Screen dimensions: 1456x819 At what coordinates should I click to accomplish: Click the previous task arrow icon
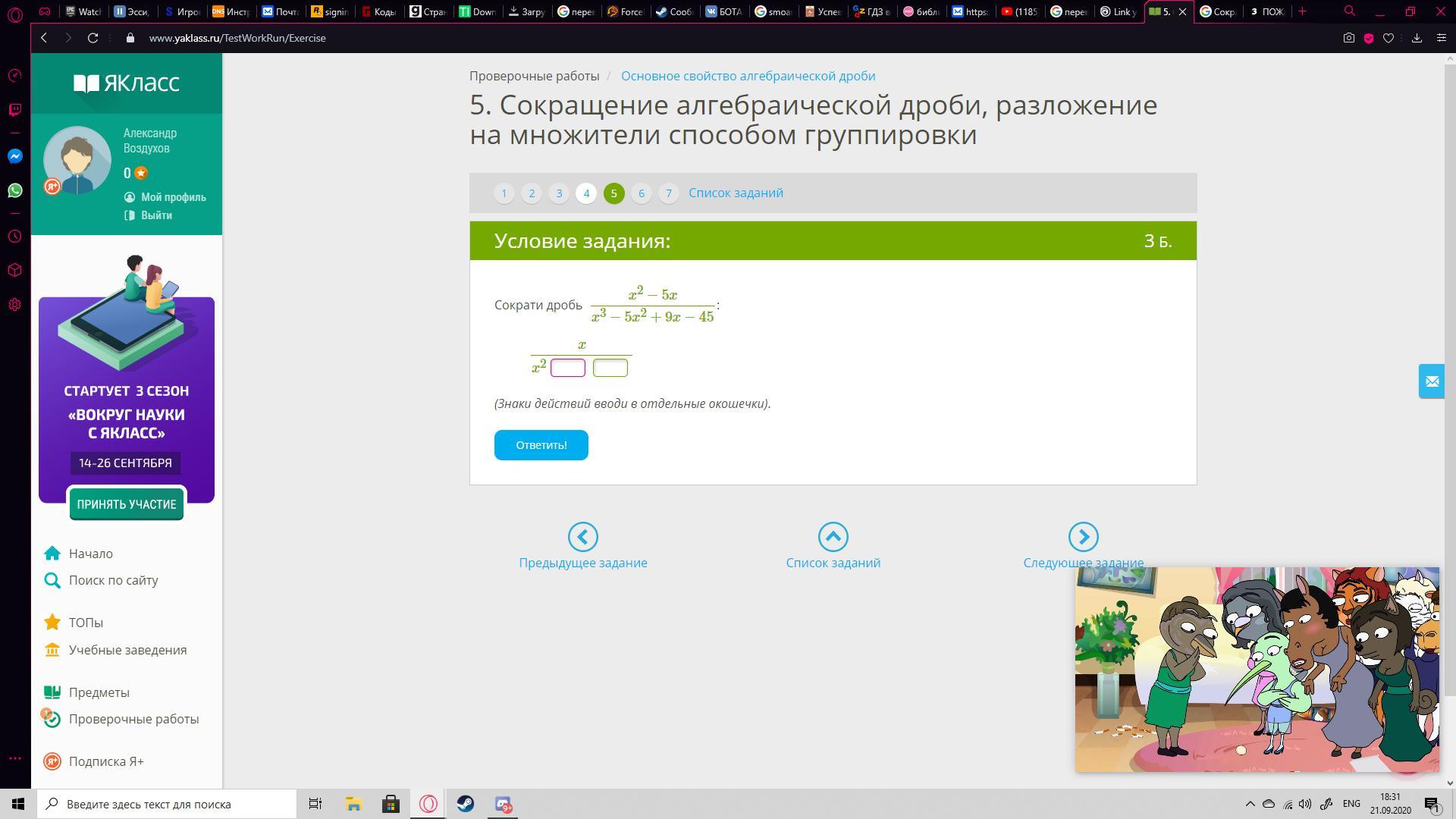[582, 537]
